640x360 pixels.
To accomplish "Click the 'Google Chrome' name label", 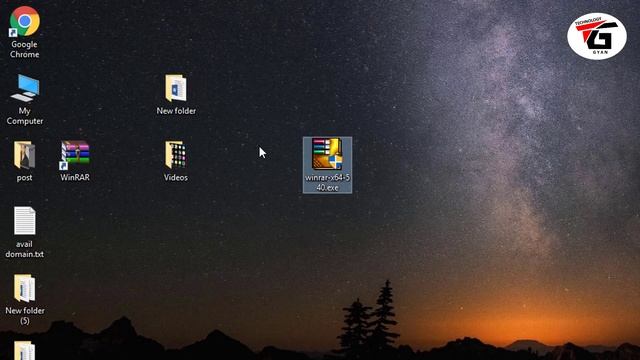I will point(24,49).
